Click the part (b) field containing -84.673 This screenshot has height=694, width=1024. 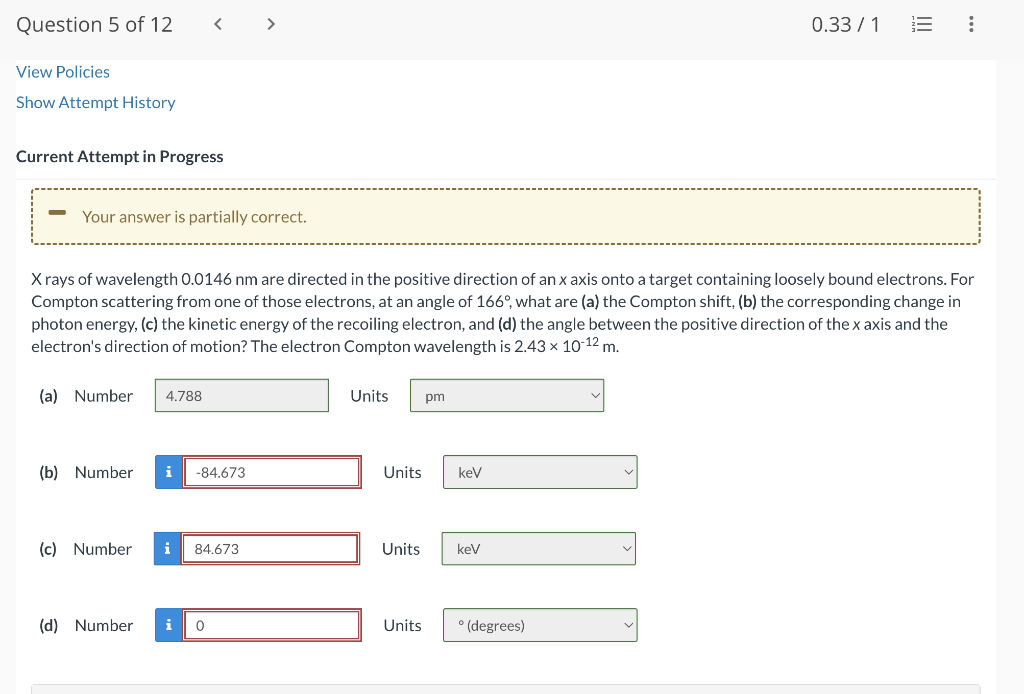(x=272, y=472)
